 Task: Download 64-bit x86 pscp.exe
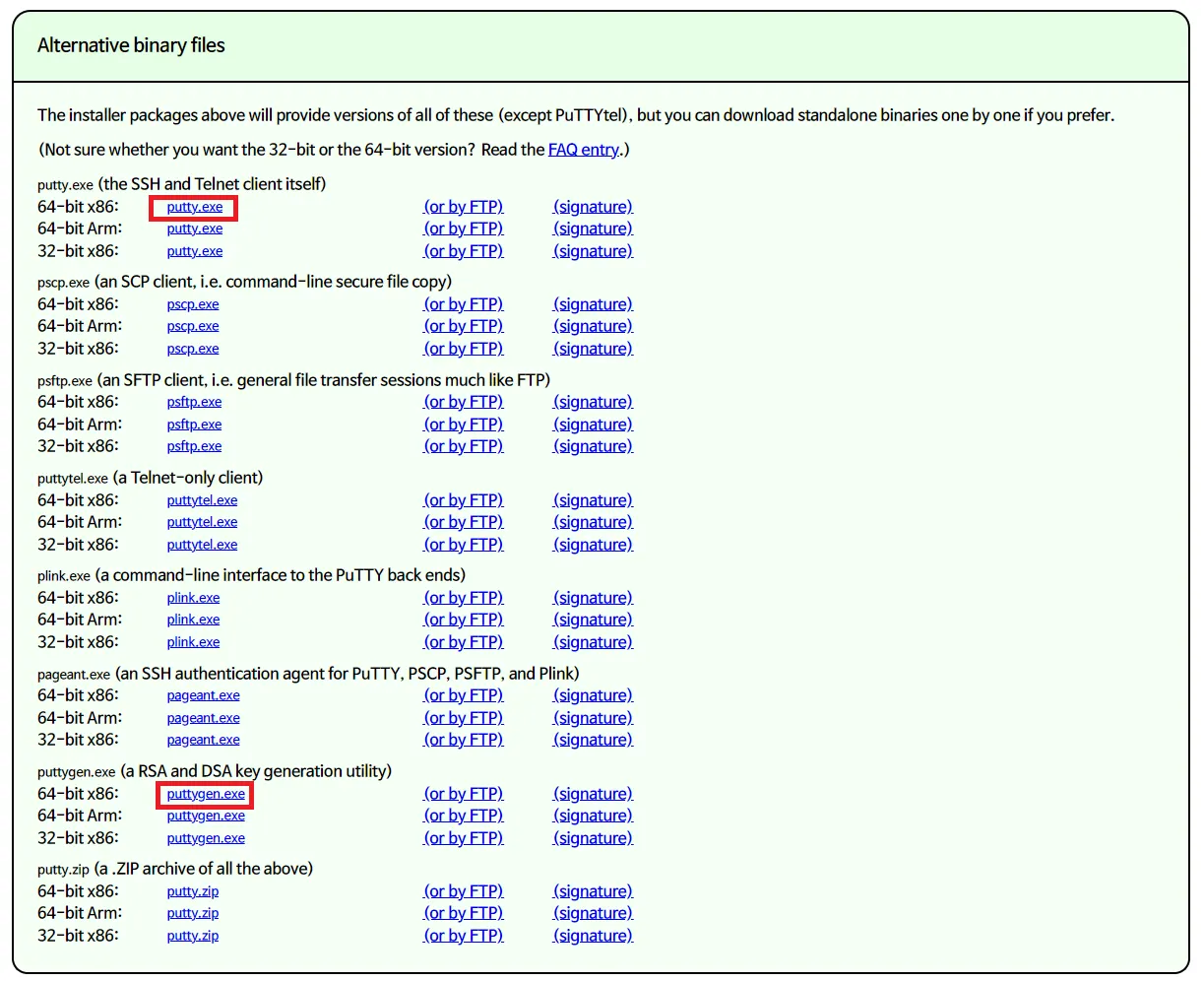click(193, 304)
